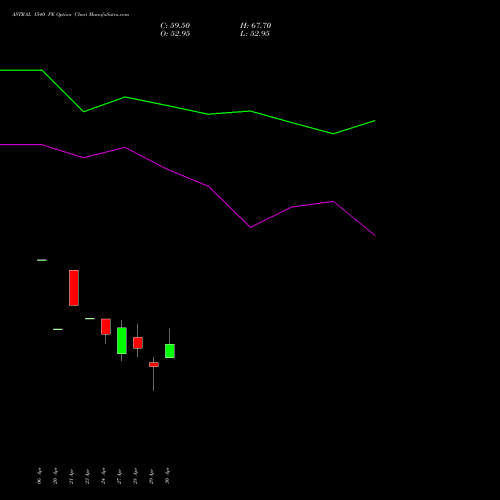500x500 pixels.
Task: Click the large red candle for 21 Apr
Action: (x=74, y=288)
